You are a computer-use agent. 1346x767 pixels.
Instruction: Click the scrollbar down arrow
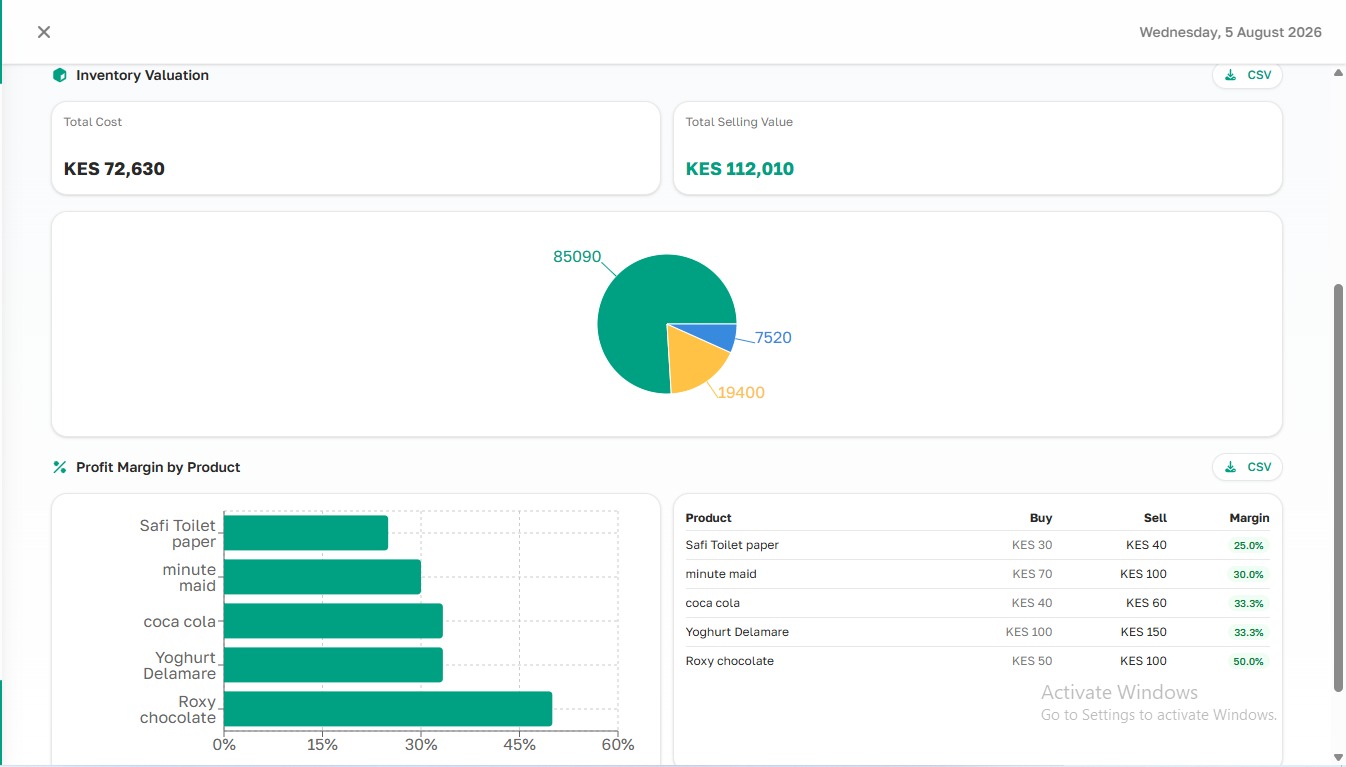(x=1339, y=757)
